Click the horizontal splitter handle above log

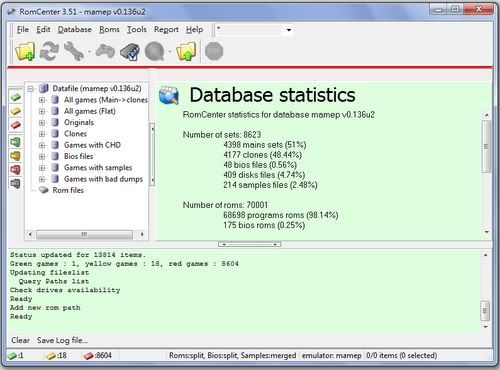coord(249,244)
